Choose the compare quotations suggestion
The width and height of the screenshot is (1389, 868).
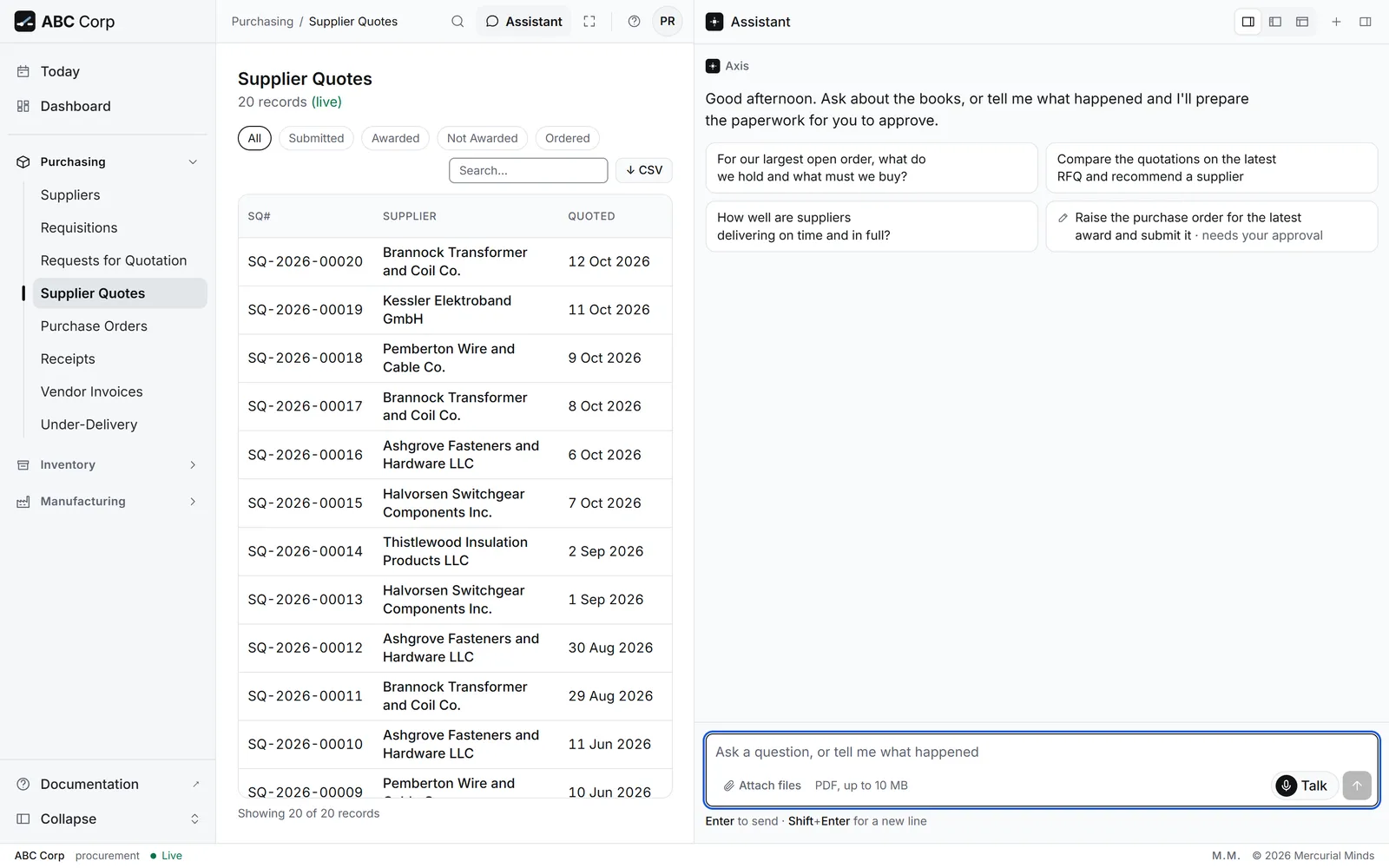point(1211,168)
